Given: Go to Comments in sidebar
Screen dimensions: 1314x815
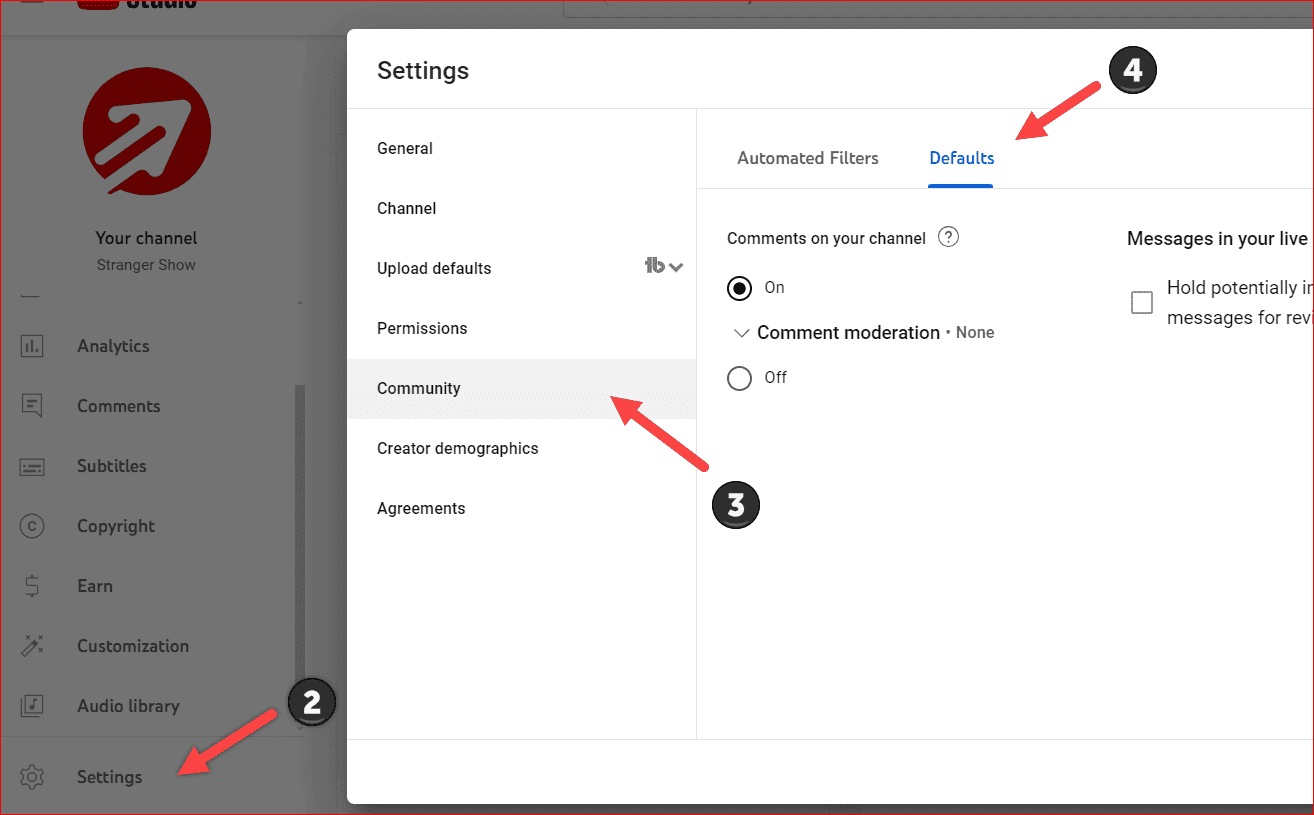Looking at the screenshot, I should point(119,406).
